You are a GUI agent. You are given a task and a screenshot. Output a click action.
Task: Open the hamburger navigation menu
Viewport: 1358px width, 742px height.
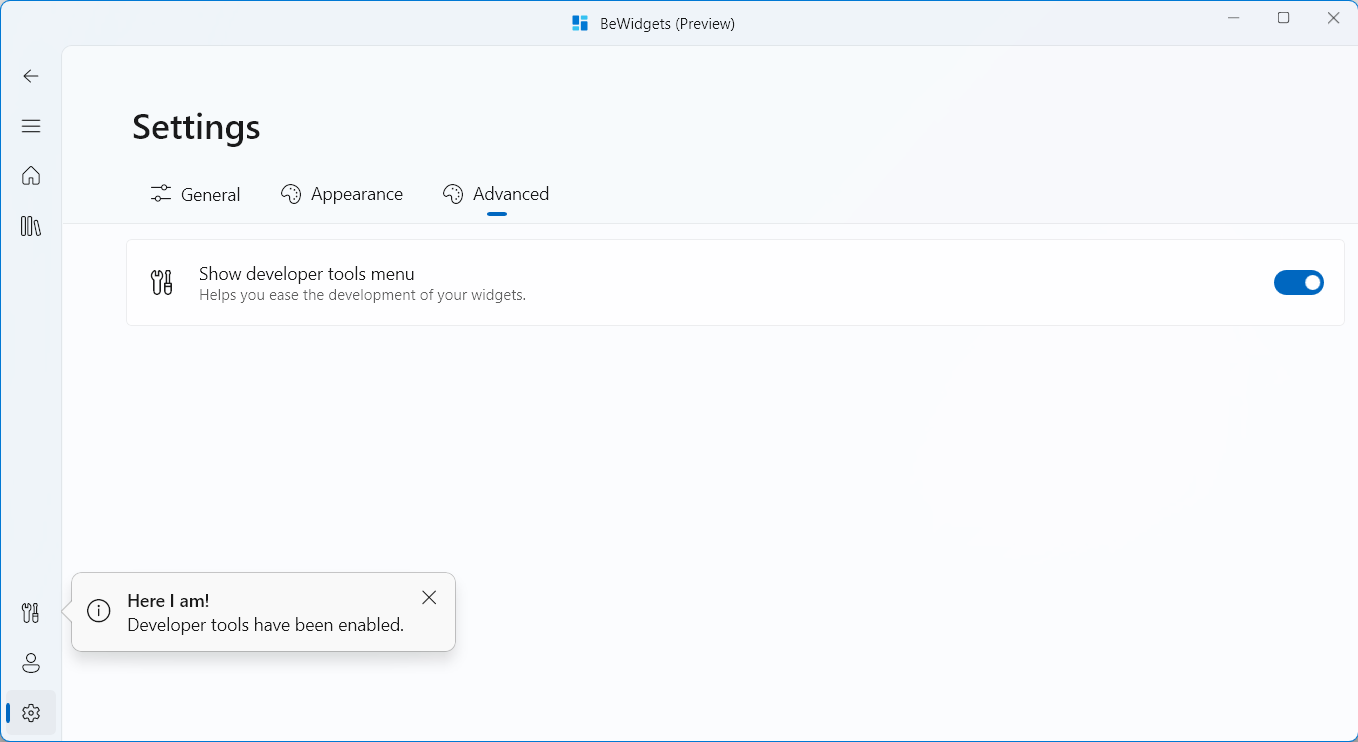[31, 126]
